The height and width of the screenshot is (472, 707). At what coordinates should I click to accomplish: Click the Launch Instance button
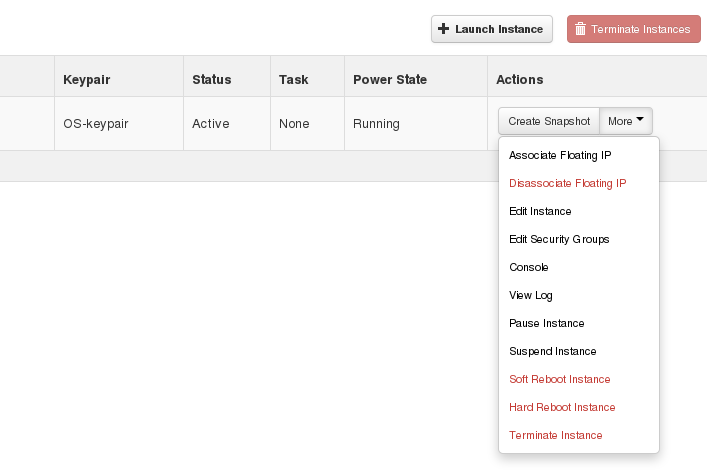[491, 29]
